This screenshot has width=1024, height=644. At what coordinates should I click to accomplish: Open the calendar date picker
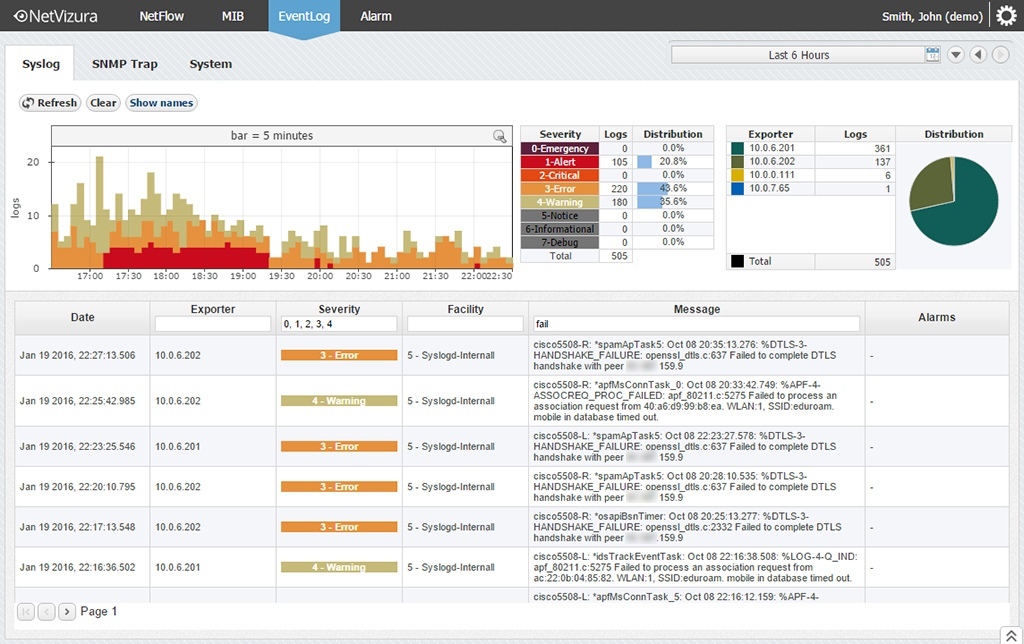[933, 55]
